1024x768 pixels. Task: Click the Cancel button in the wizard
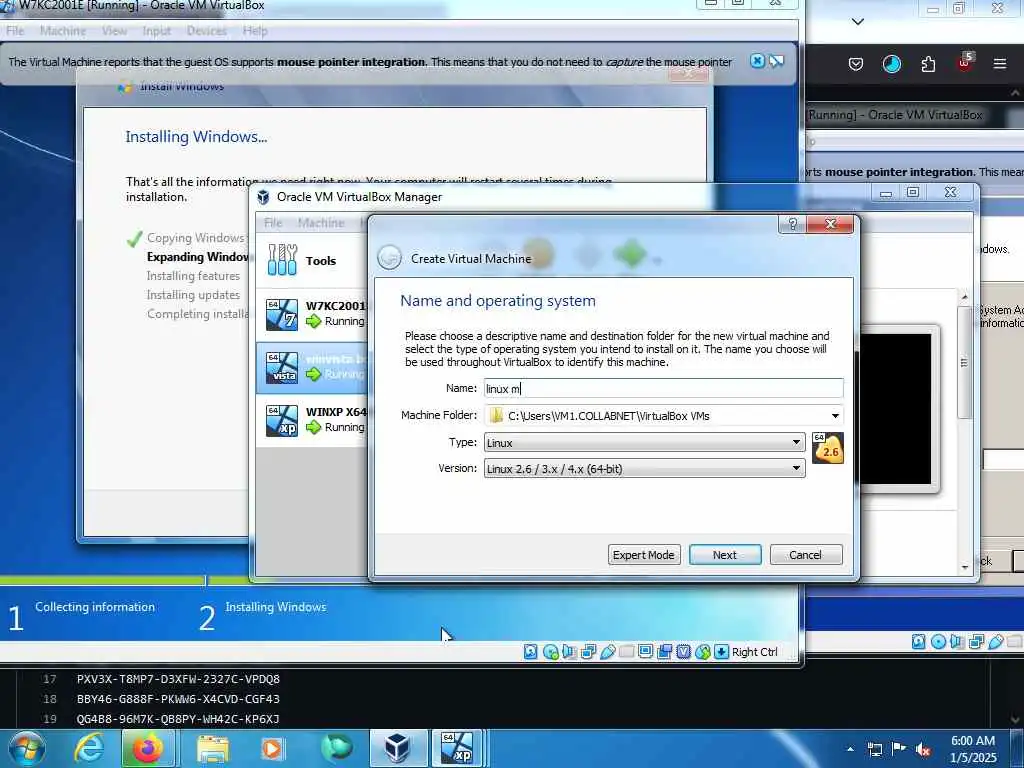click(806, 554)
